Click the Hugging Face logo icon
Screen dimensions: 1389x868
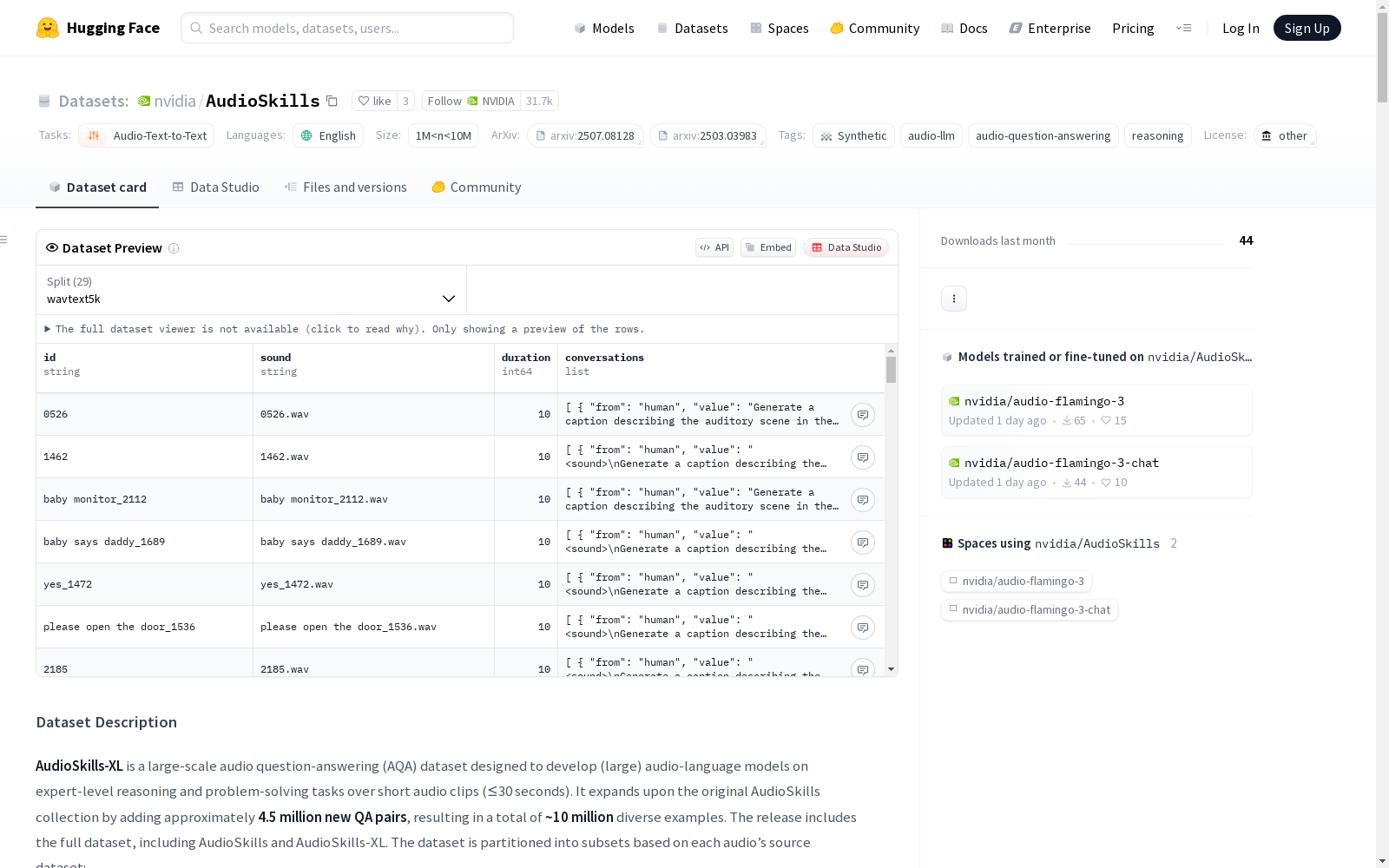pyautogui.click(x=48, y=28)
